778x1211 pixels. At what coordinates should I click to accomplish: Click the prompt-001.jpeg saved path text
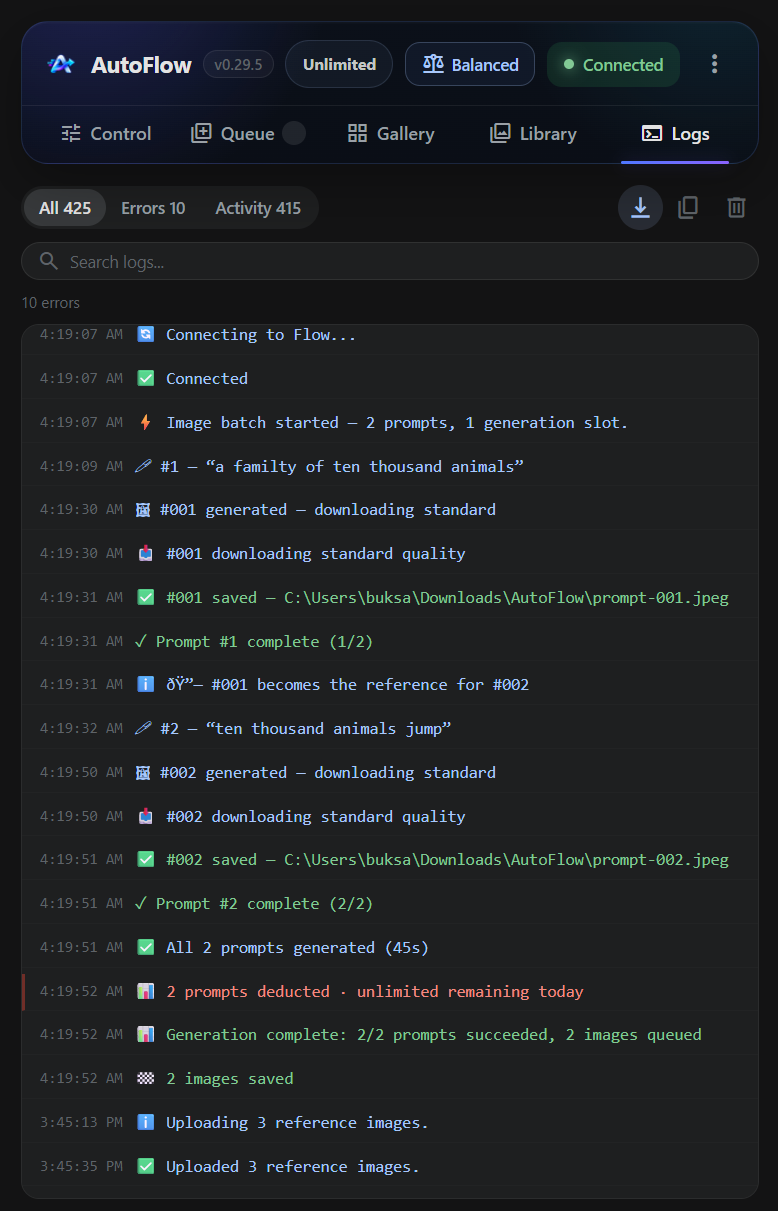coord(506,597)
